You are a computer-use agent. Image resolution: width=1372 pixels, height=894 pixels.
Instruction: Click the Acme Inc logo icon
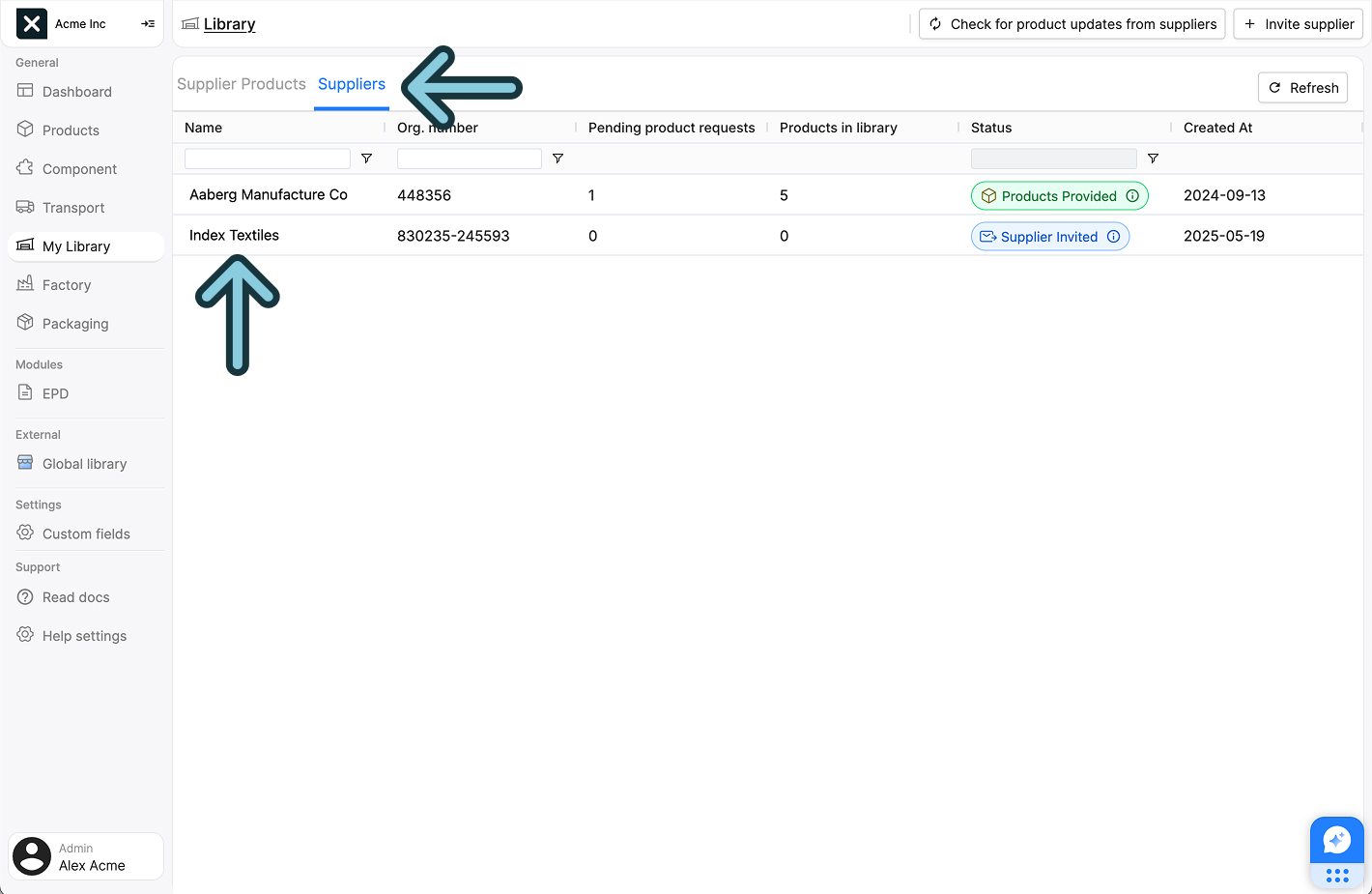click(x=32, y=24)
